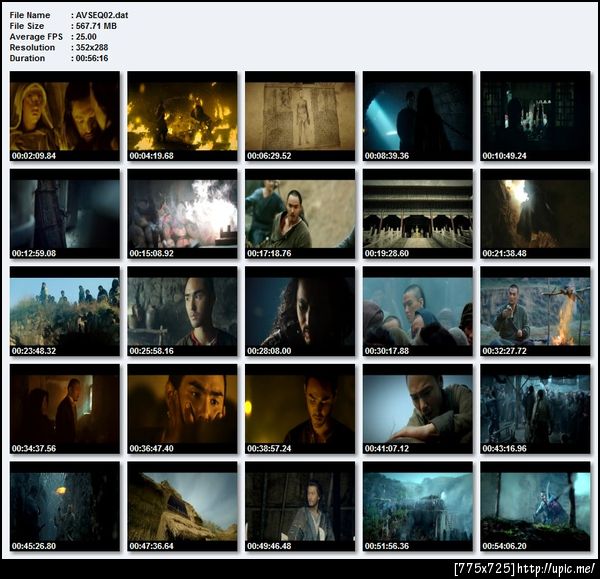
Task: Select the thumbnail at 00:04:19.68
Action: (182, 116)
